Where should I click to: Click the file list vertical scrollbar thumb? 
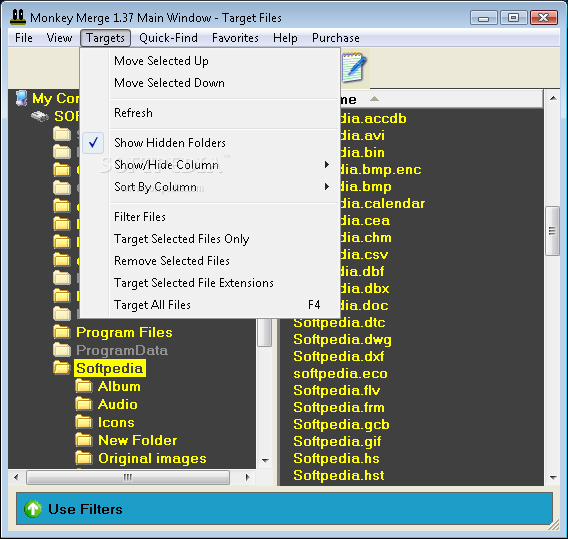(552, 231)
